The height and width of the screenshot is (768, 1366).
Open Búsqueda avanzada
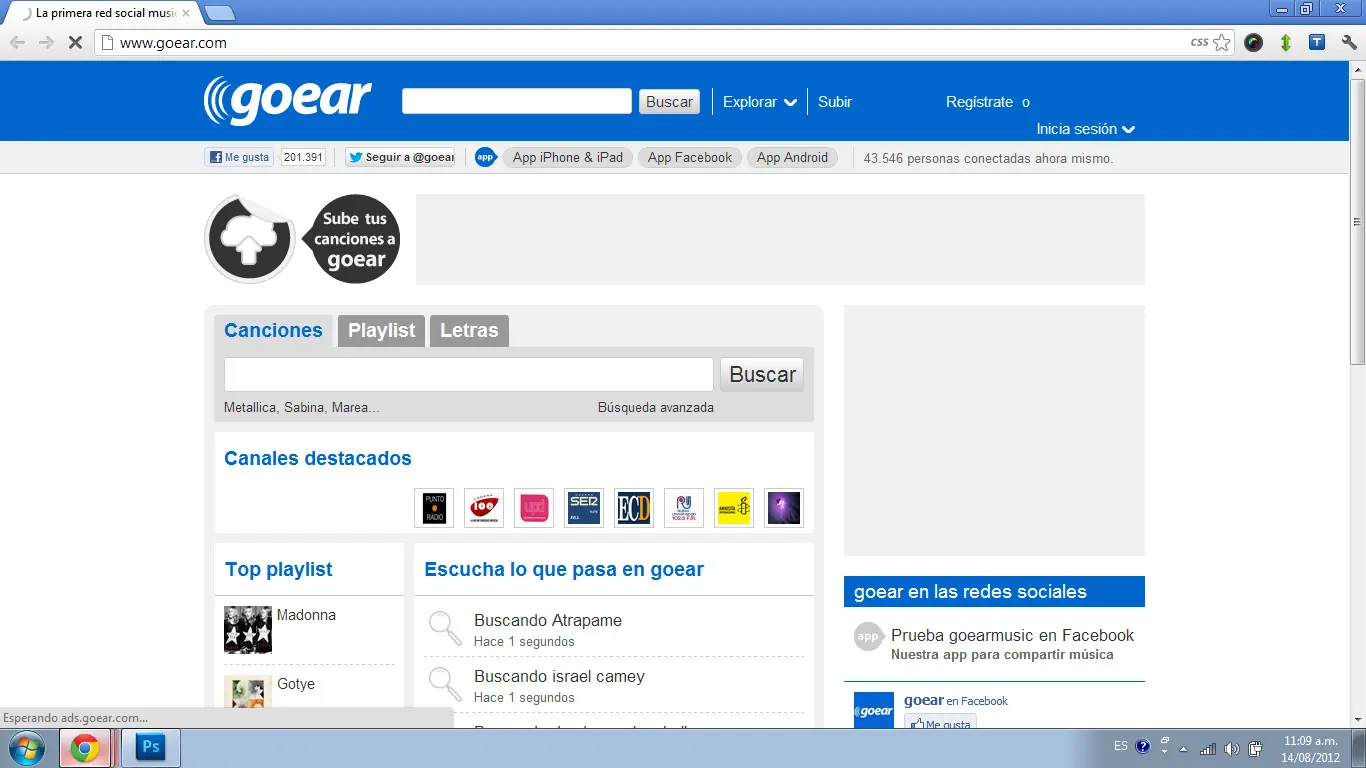(656, 407)
